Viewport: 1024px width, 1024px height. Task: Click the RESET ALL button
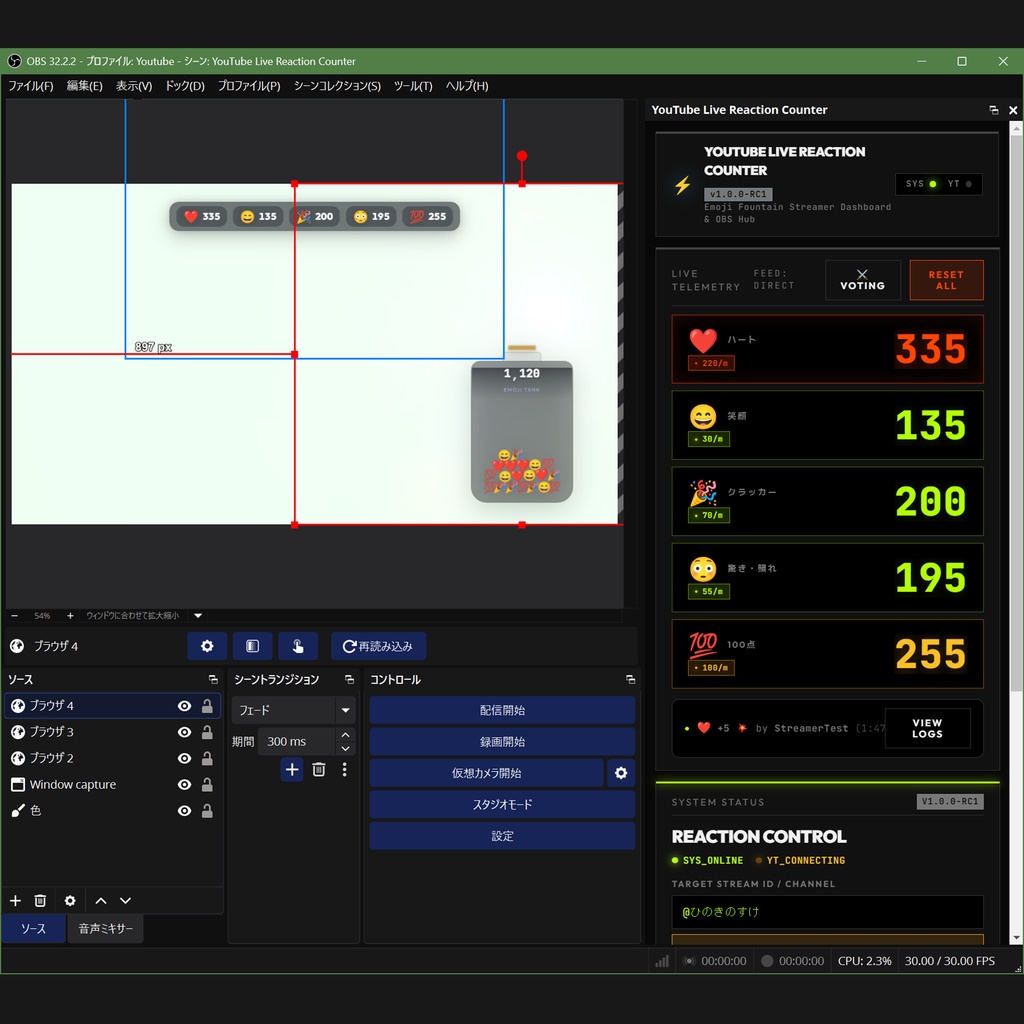coord(946,280)
